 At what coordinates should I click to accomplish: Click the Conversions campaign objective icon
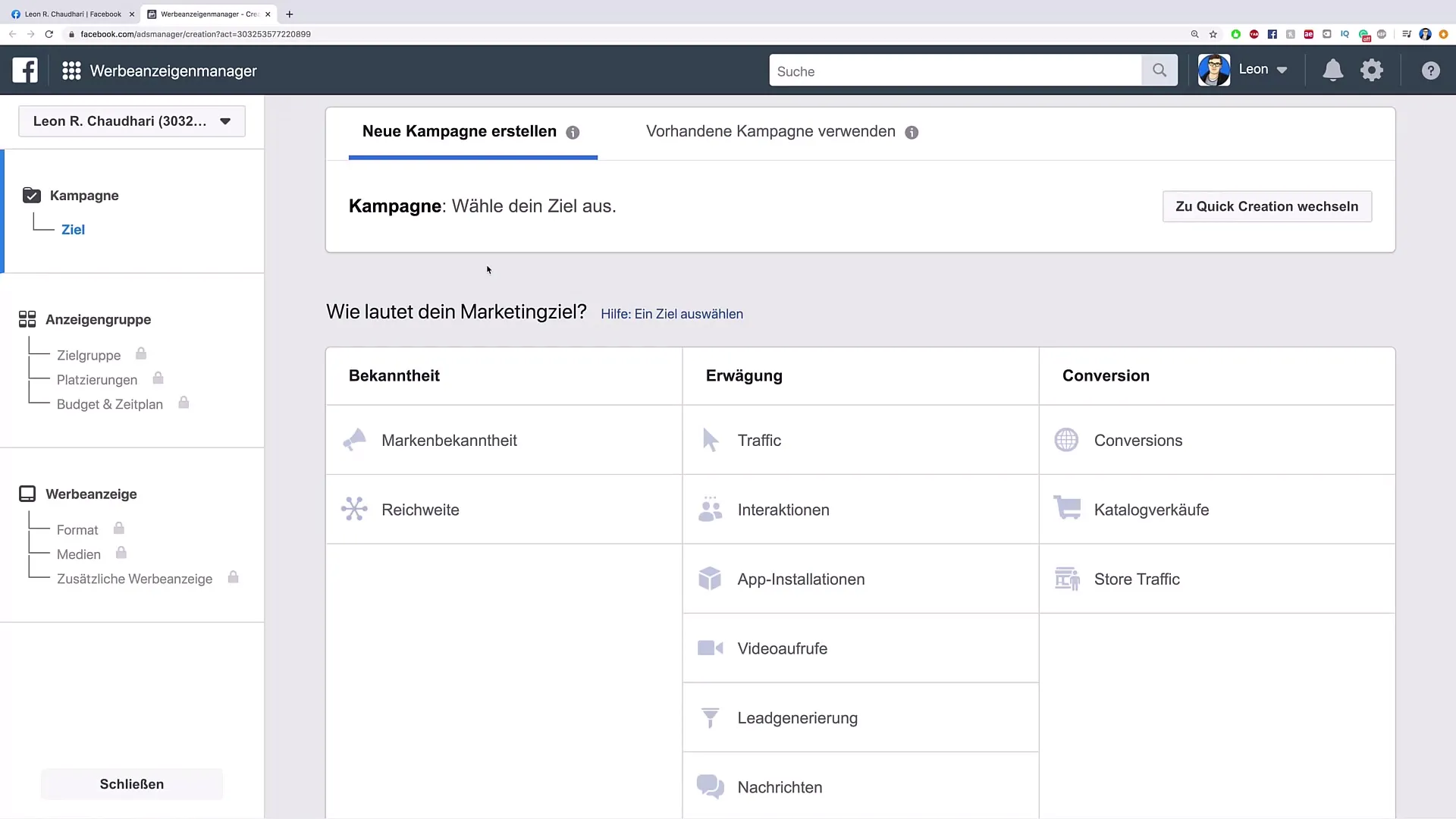[x=1066, y=440]
